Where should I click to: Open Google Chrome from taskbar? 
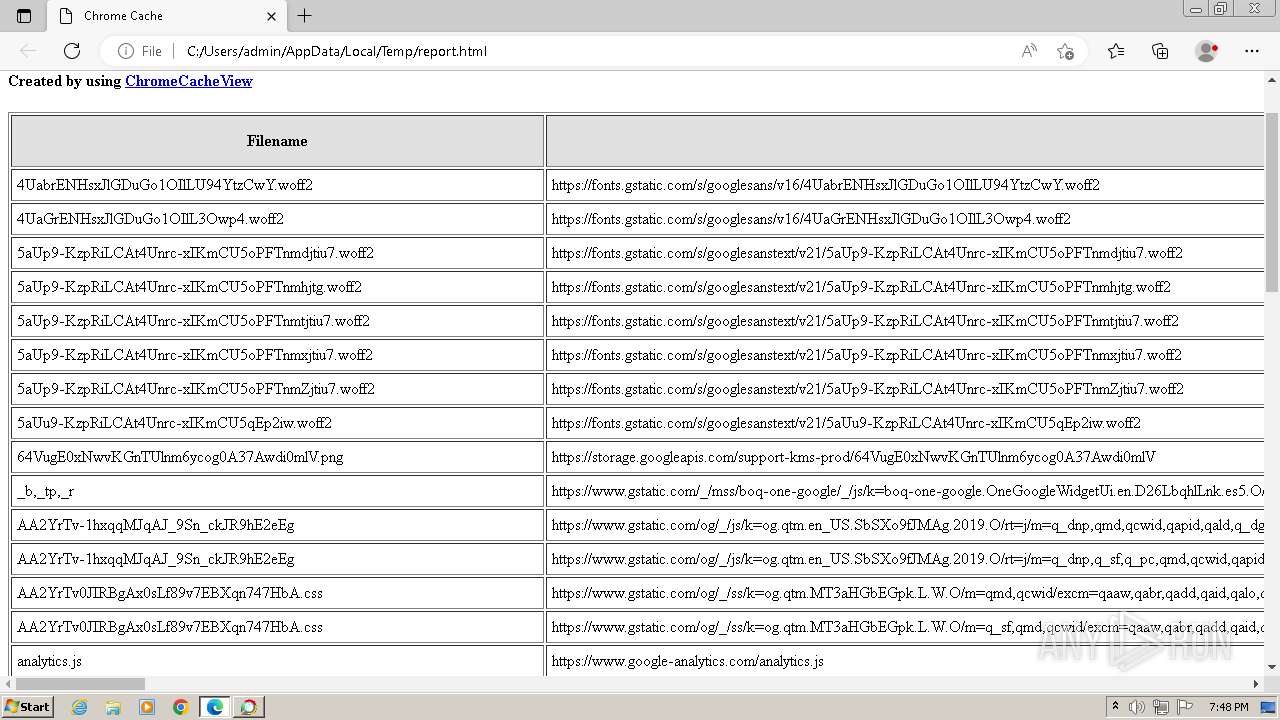[181, 707]
